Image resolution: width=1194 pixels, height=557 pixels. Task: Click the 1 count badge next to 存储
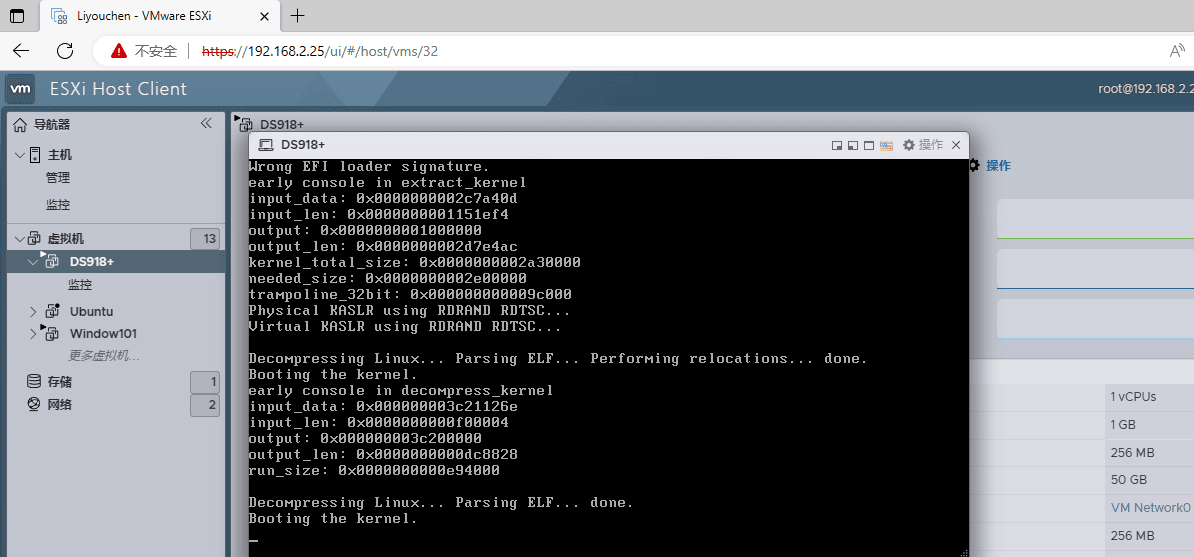[x=205, y=383]
